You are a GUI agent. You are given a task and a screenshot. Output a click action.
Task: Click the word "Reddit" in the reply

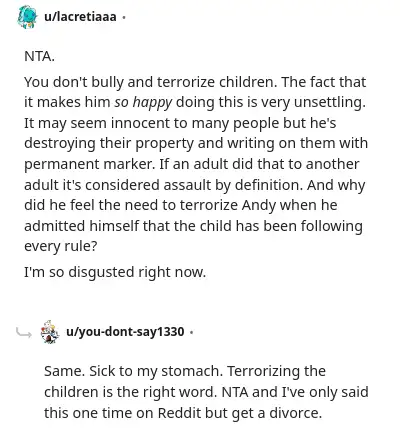click(179, 413)
